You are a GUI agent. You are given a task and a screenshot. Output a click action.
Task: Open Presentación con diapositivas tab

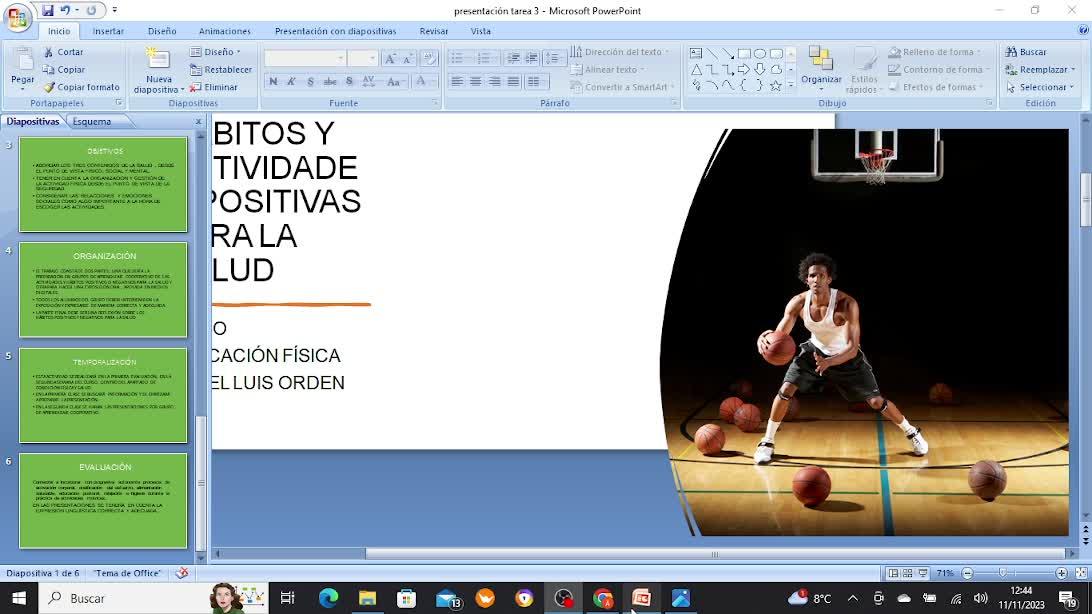tap(335, 31)
